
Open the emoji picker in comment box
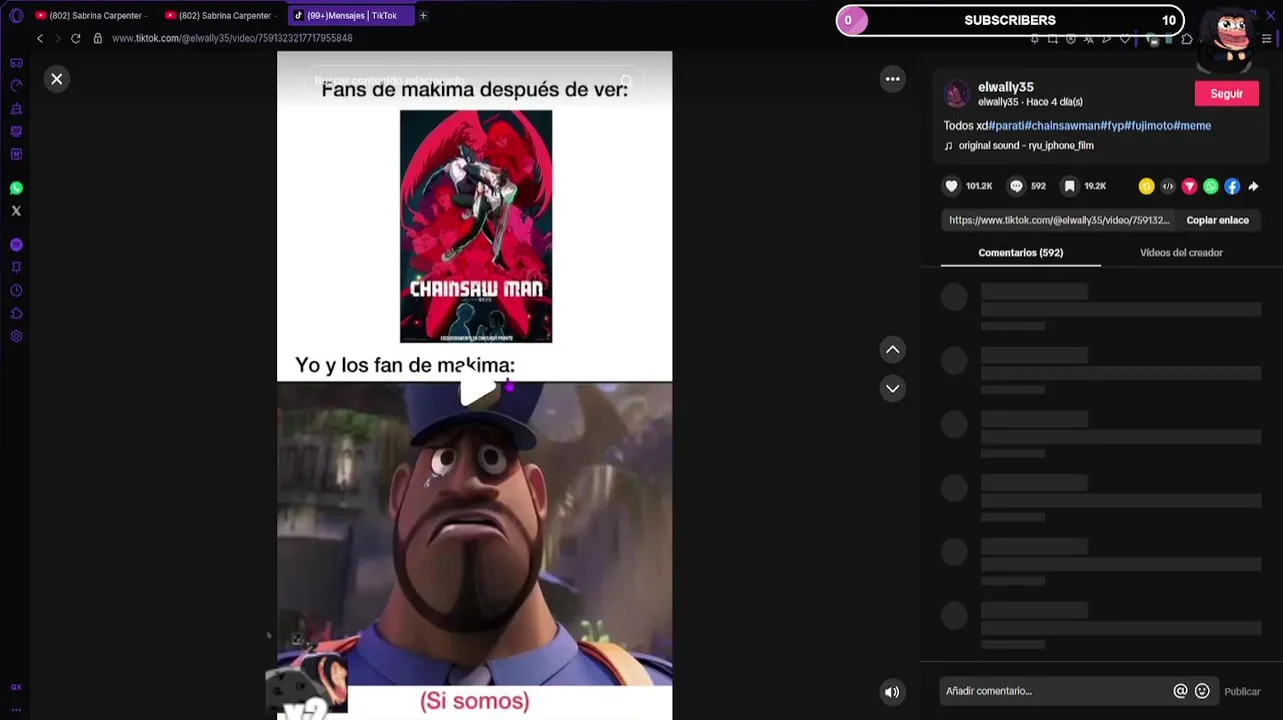[1202, 691]
